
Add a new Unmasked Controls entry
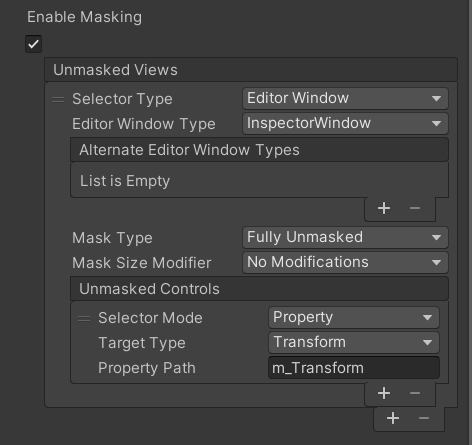tap(384, 393)
